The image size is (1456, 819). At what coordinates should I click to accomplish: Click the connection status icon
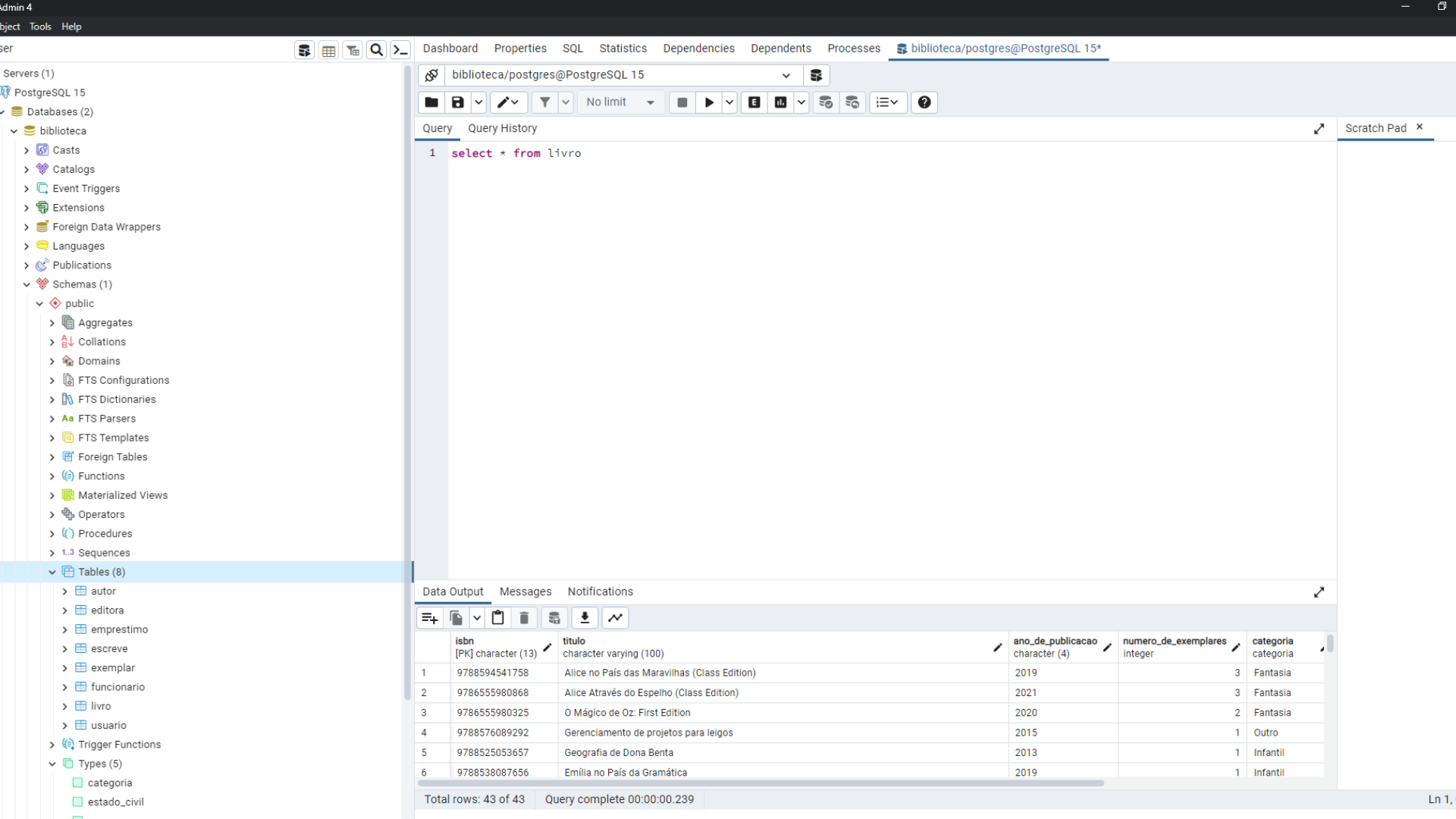pos(431,75)
